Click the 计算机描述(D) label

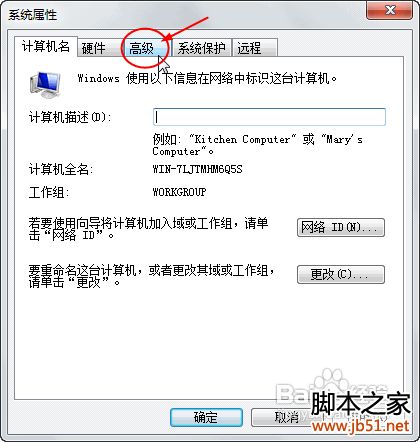pos(70,117)
